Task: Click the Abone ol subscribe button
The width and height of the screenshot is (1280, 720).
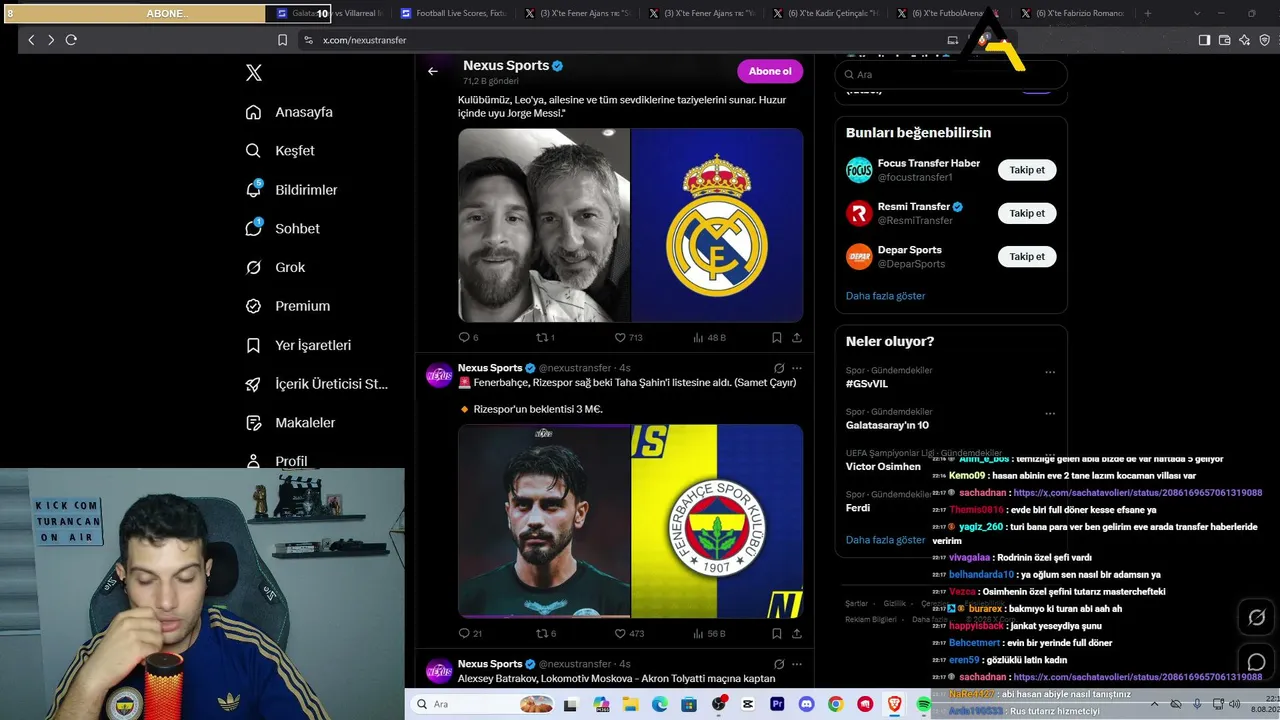Action: click(770, 71)
